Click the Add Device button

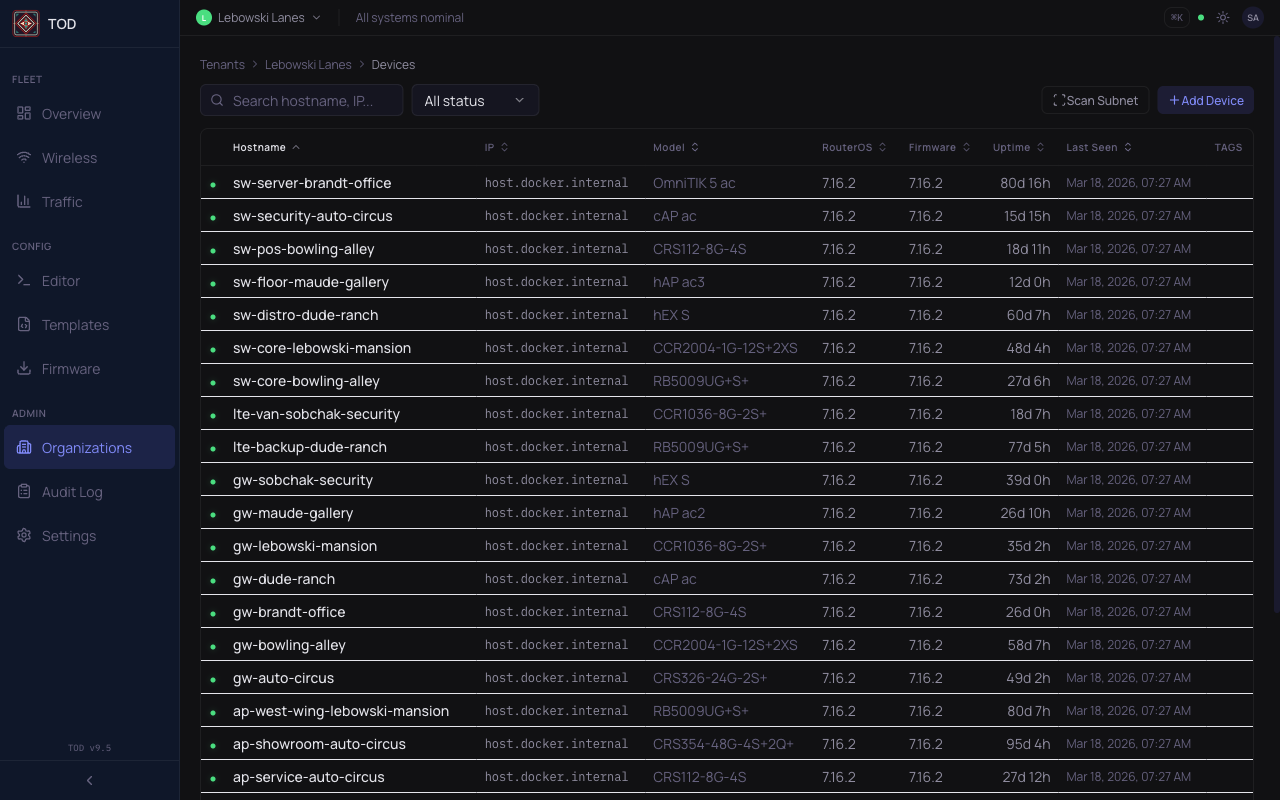[1205, 100]
